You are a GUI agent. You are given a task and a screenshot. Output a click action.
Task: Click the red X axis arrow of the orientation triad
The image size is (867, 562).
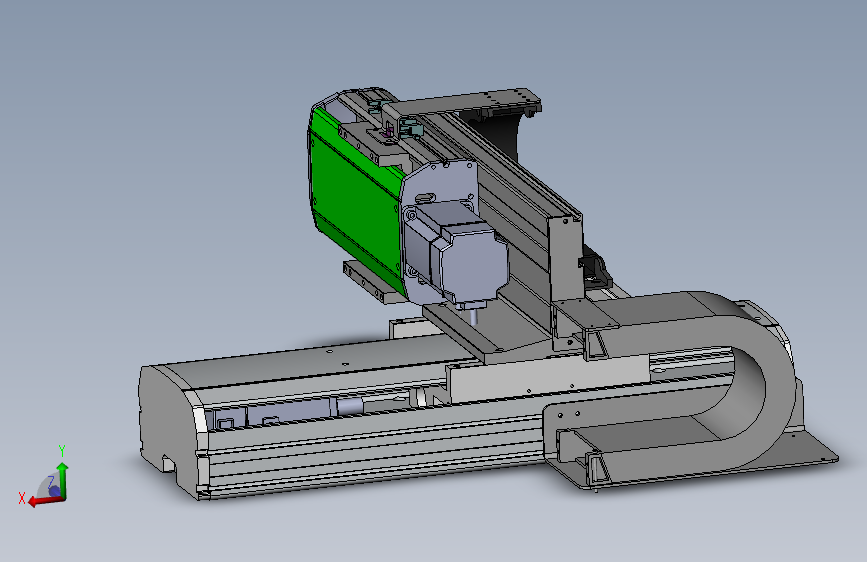[44, 501]
